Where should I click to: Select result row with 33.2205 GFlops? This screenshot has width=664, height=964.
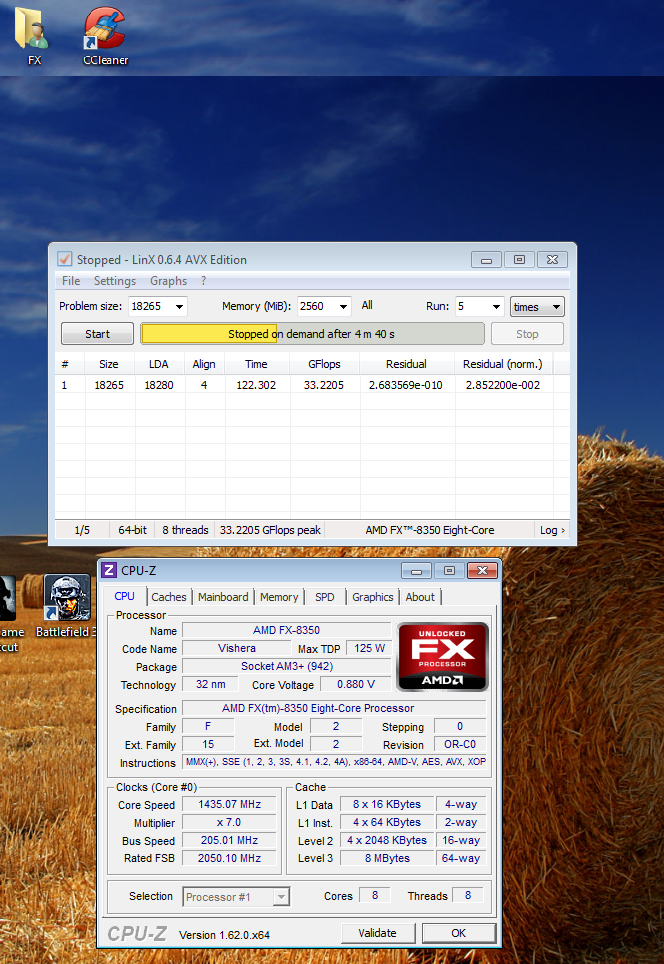[312, 385]
